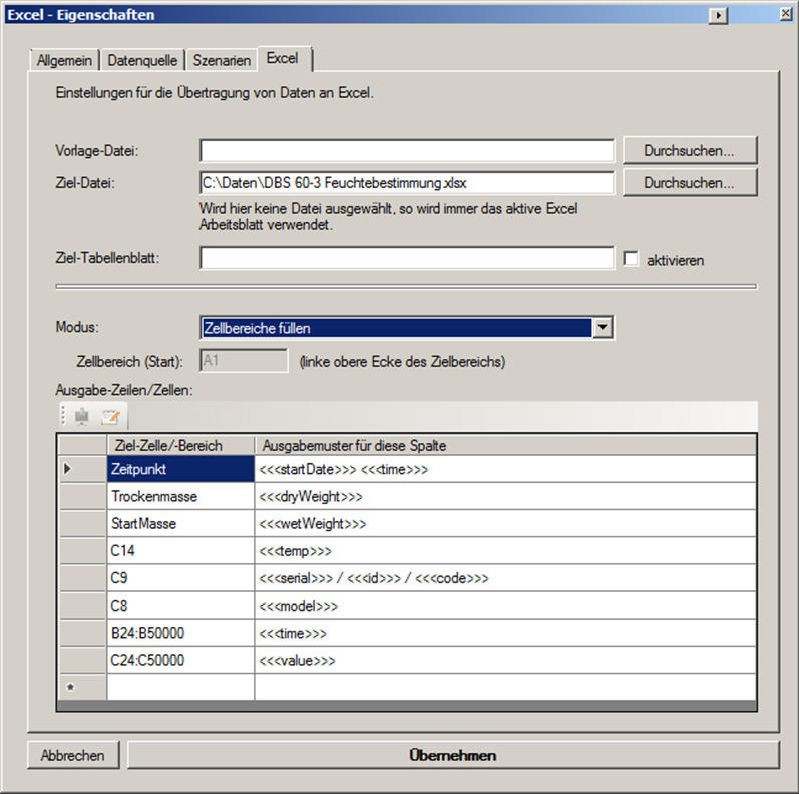Click empty Ziel-Zelle cell in new row
The image size is (799, 794).
point(180,687)
